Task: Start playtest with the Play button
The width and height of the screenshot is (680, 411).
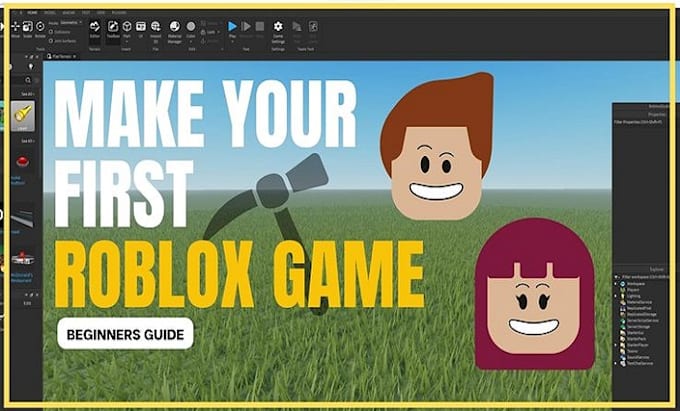Action: (232, 26)
